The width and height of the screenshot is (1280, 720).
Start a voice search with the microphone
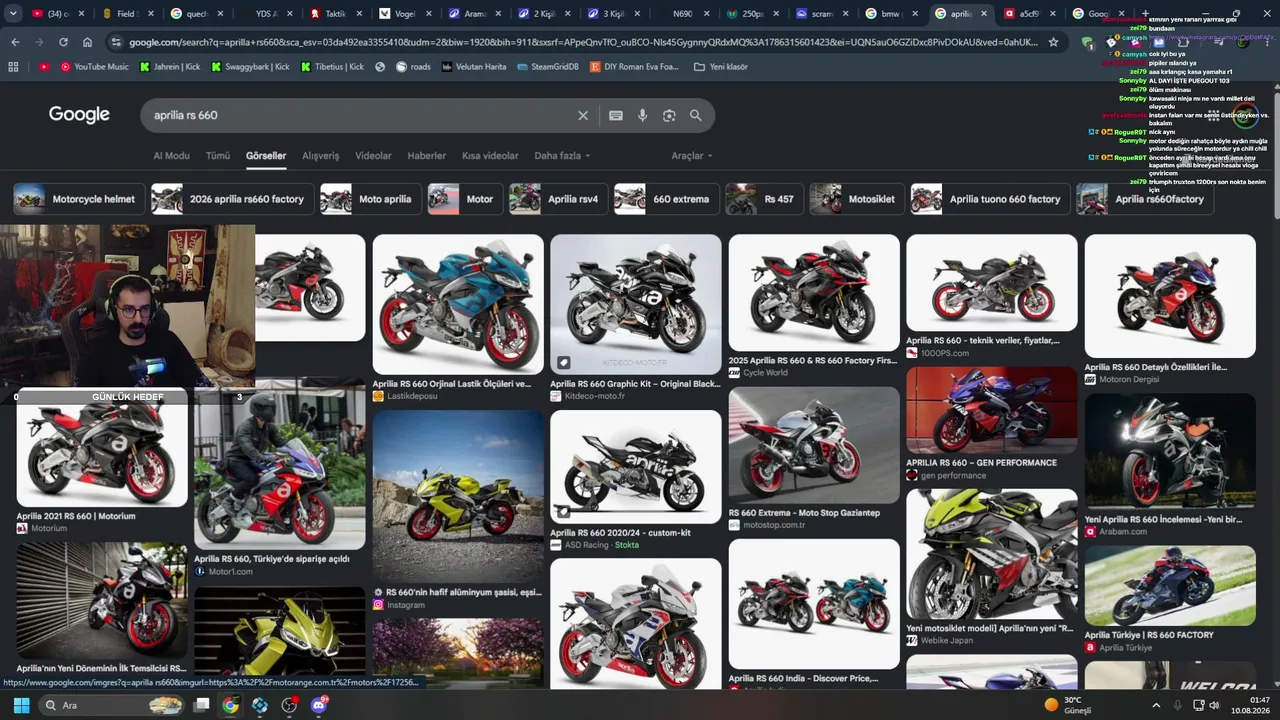point(642,115)
